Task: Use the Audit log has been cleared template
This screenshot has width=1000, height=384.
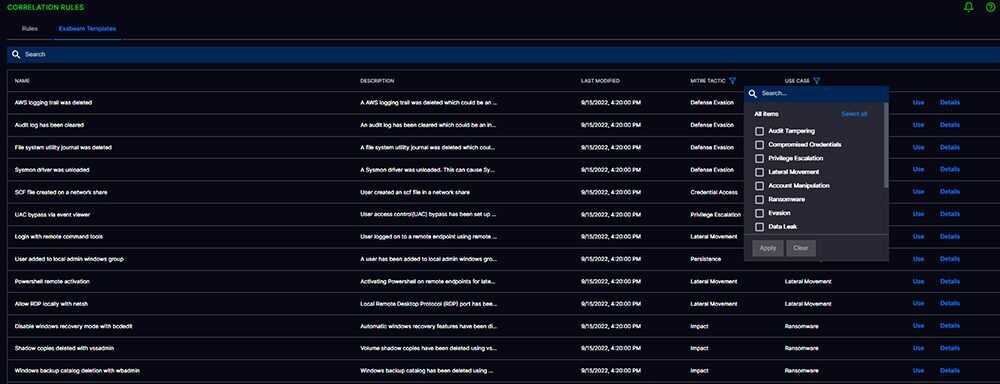Action: coord(918,125)
